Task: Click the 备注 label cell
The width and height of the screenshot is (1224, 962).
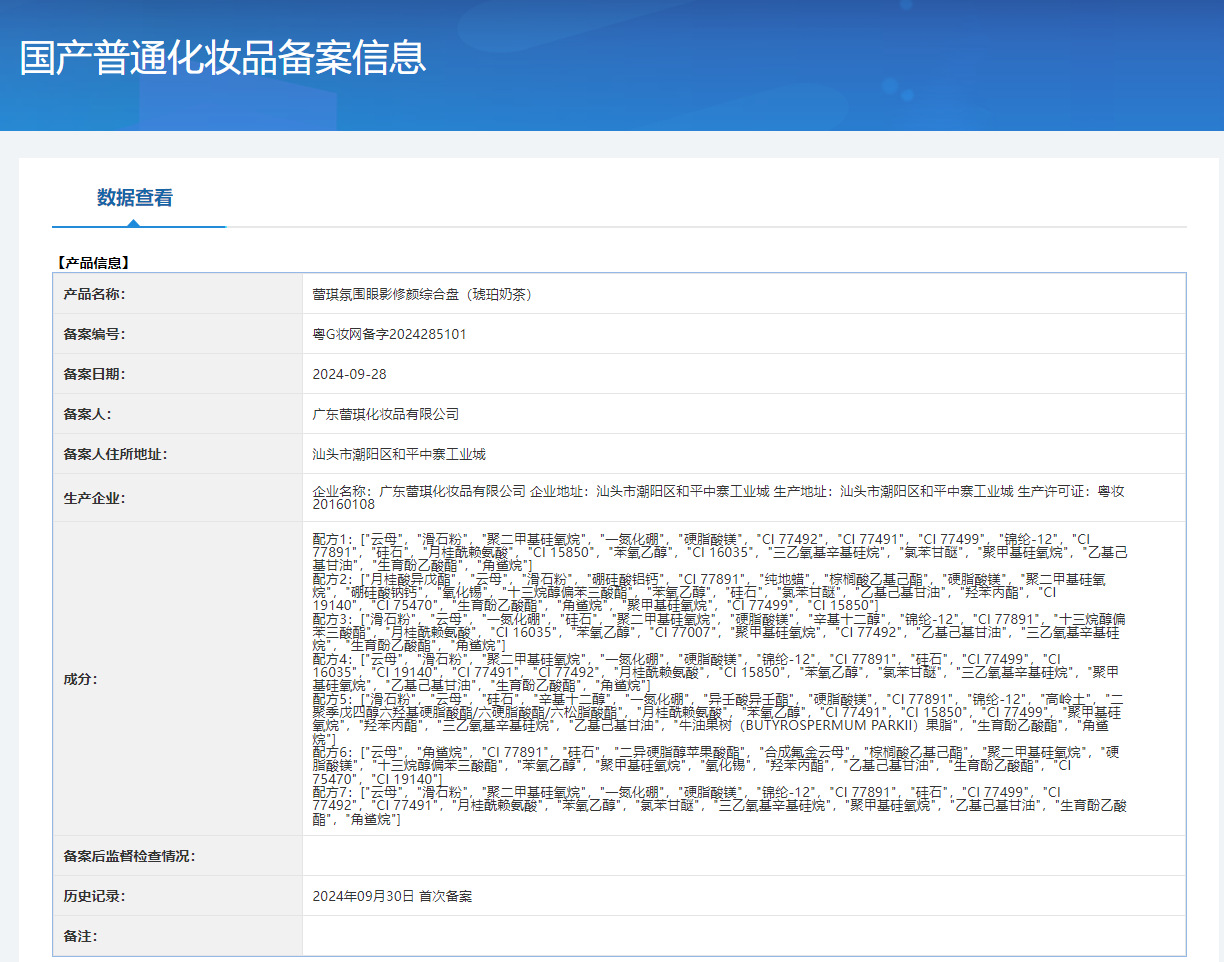Action: [178, 936]
